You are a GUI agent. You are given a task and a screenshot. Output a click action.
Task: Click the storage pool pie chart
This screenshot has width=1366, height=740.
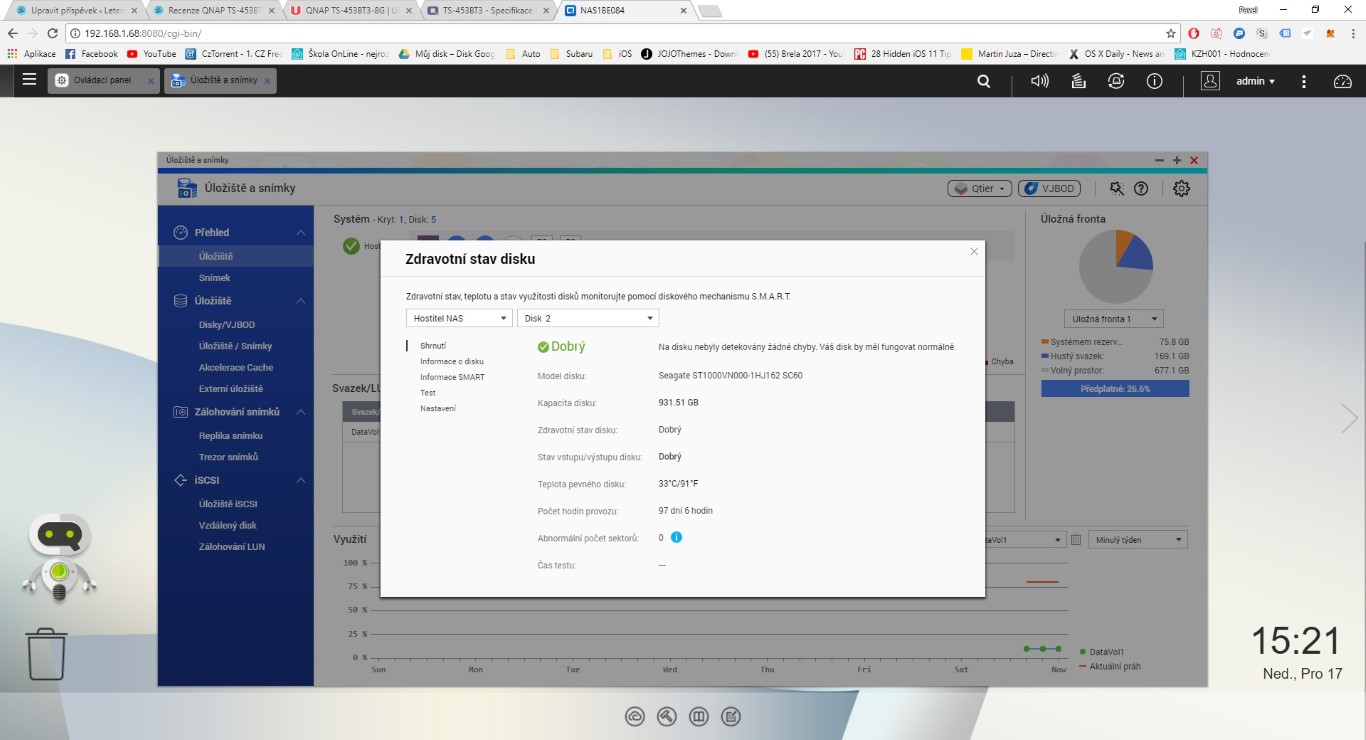point(1116,266)
